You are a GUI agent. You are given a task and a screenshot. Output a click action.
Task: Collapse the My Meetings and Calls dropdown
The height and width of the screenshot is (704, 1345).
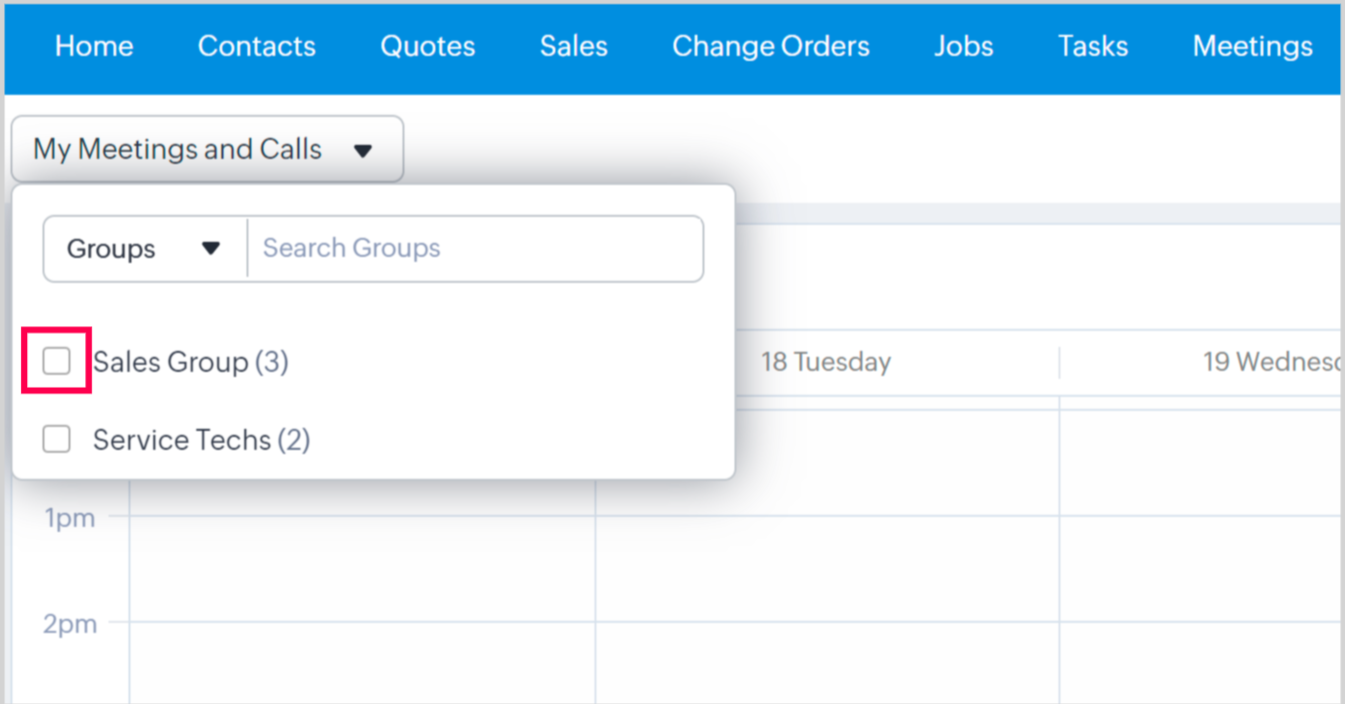[207, 150]
